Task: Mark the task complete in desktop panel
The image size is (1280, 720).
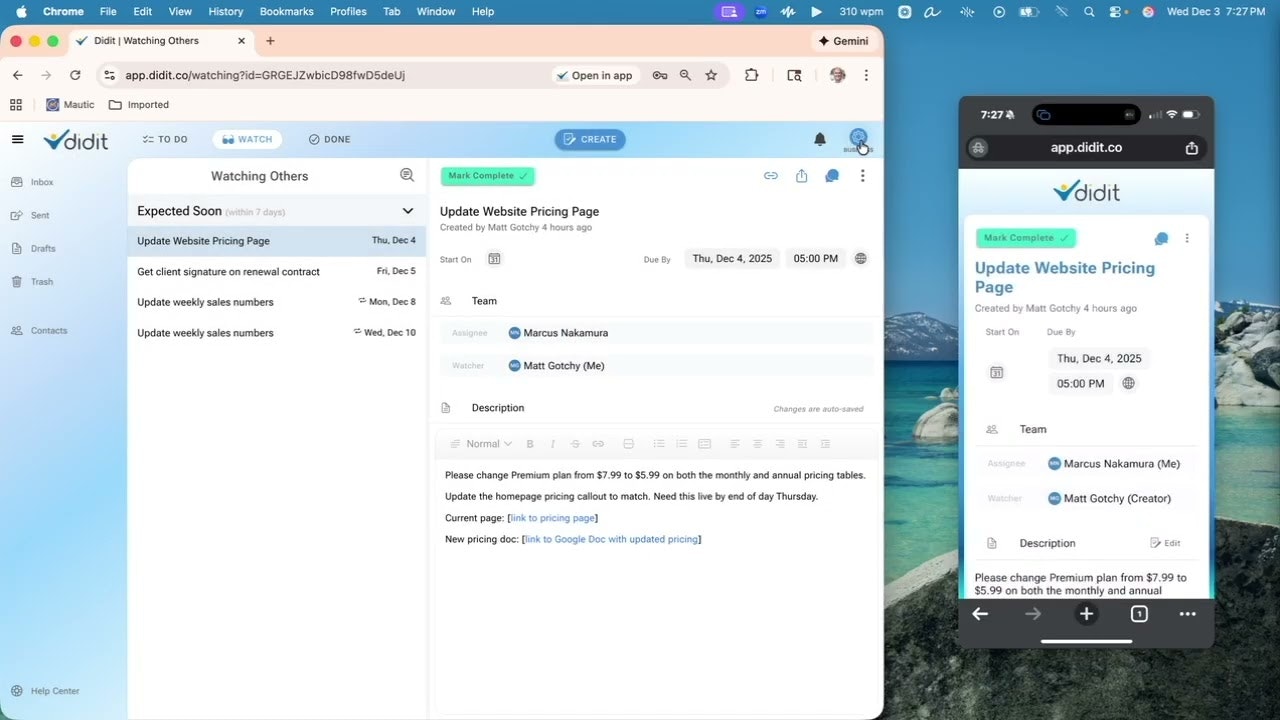Action: (x=488, y=176)
